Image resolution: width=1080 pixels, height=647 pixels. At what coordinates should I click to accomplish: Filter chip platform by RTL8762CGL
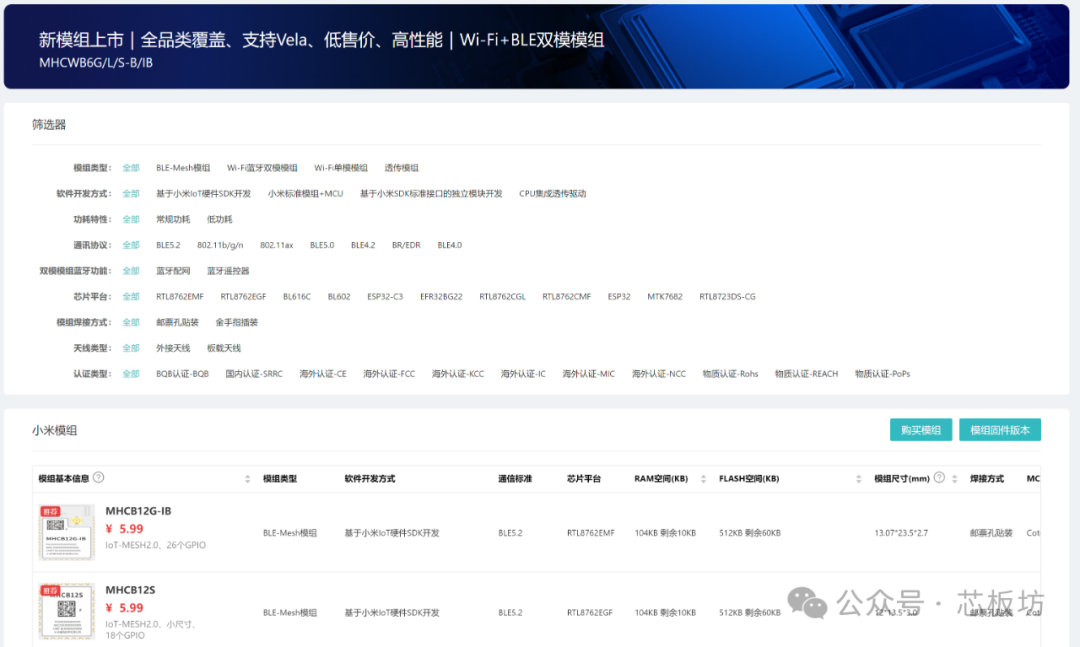pyautogui.click(x=503, y=296)
